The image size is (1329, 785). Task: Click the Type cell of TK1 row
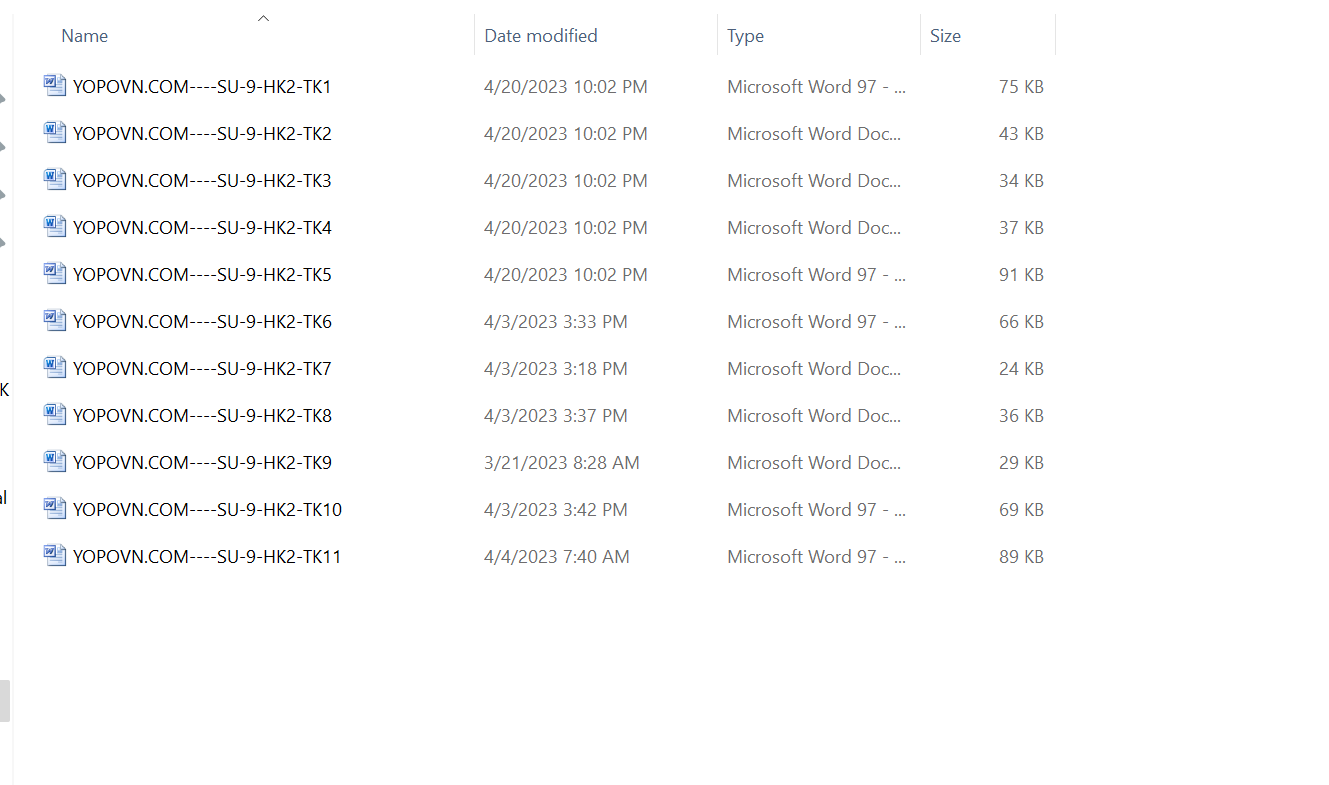coord(817,87)
